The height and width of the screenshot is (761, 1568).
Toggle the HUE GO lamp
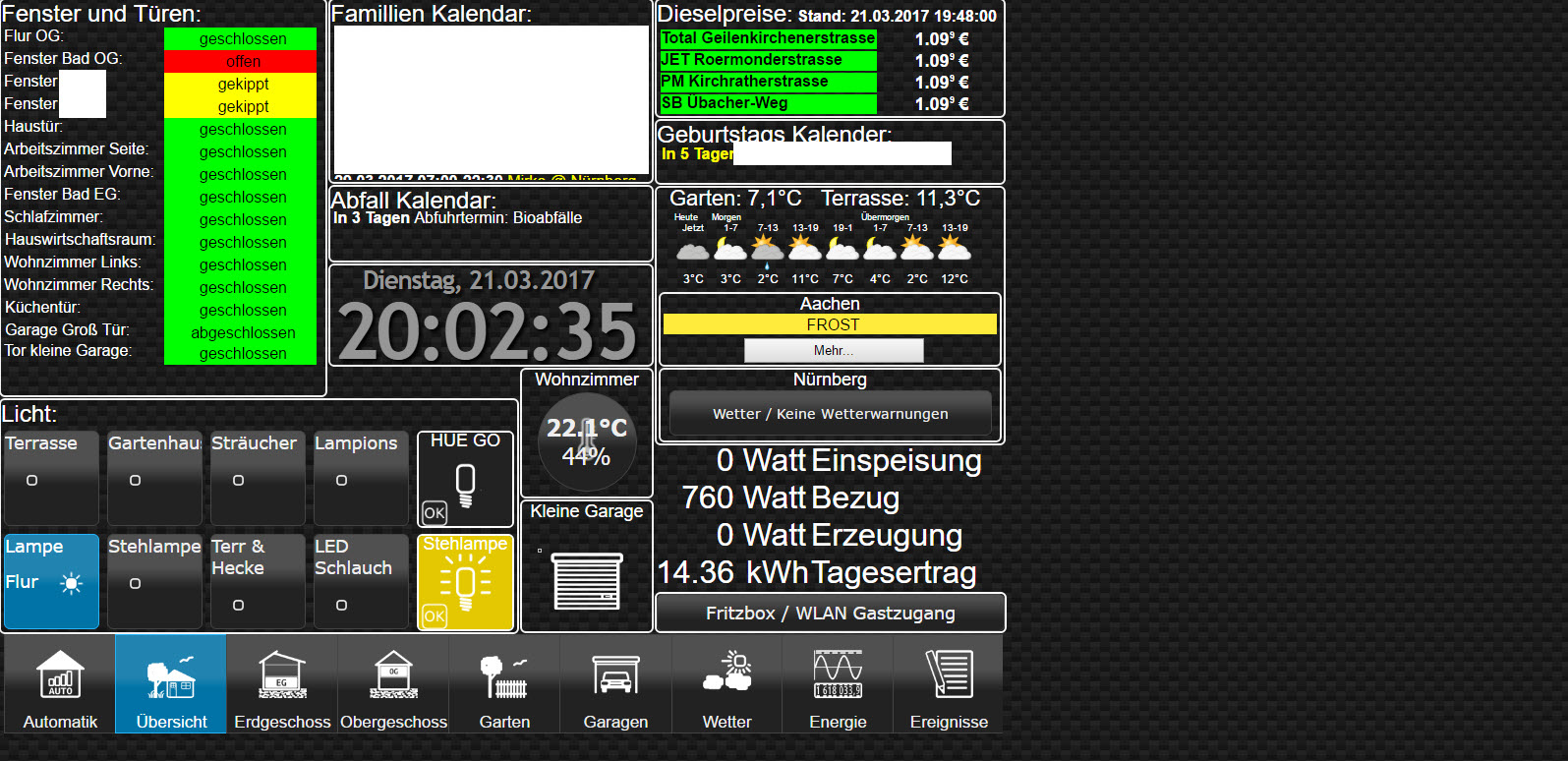click(465, 481)
